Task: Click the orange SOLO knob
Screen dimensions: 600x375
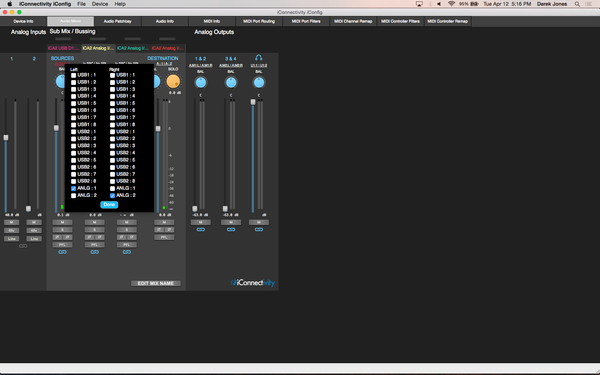Action: (x=173, y=82)
